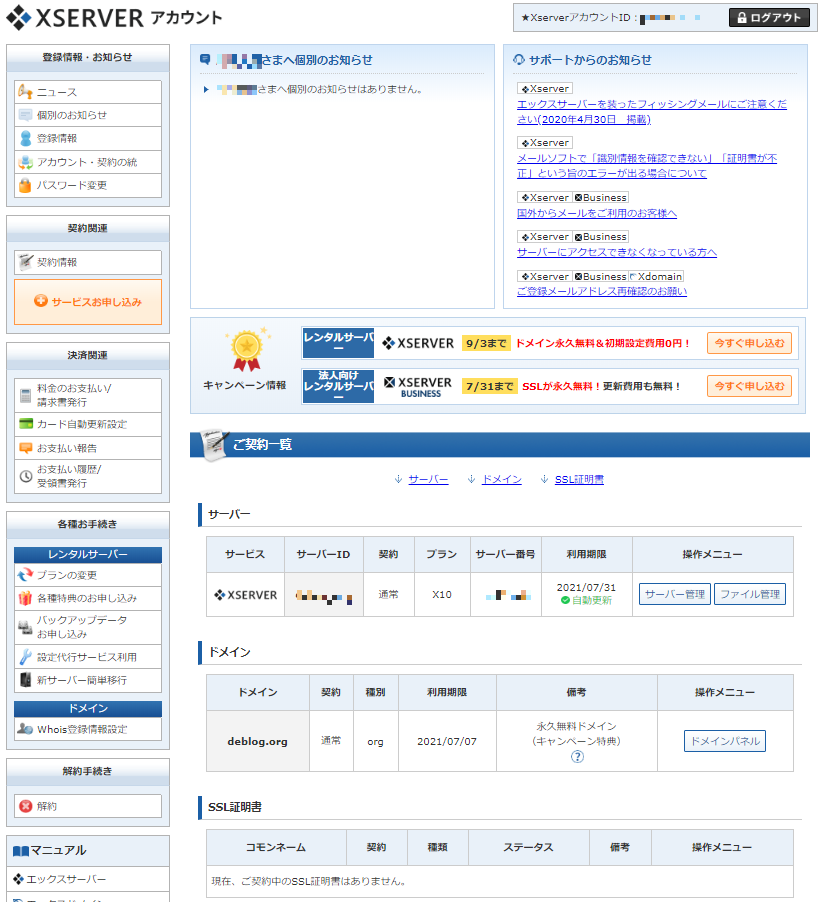Open the ご登録メールアドレス再確認のお願い link
Screen dimensions: 821x902
point(602,292)
